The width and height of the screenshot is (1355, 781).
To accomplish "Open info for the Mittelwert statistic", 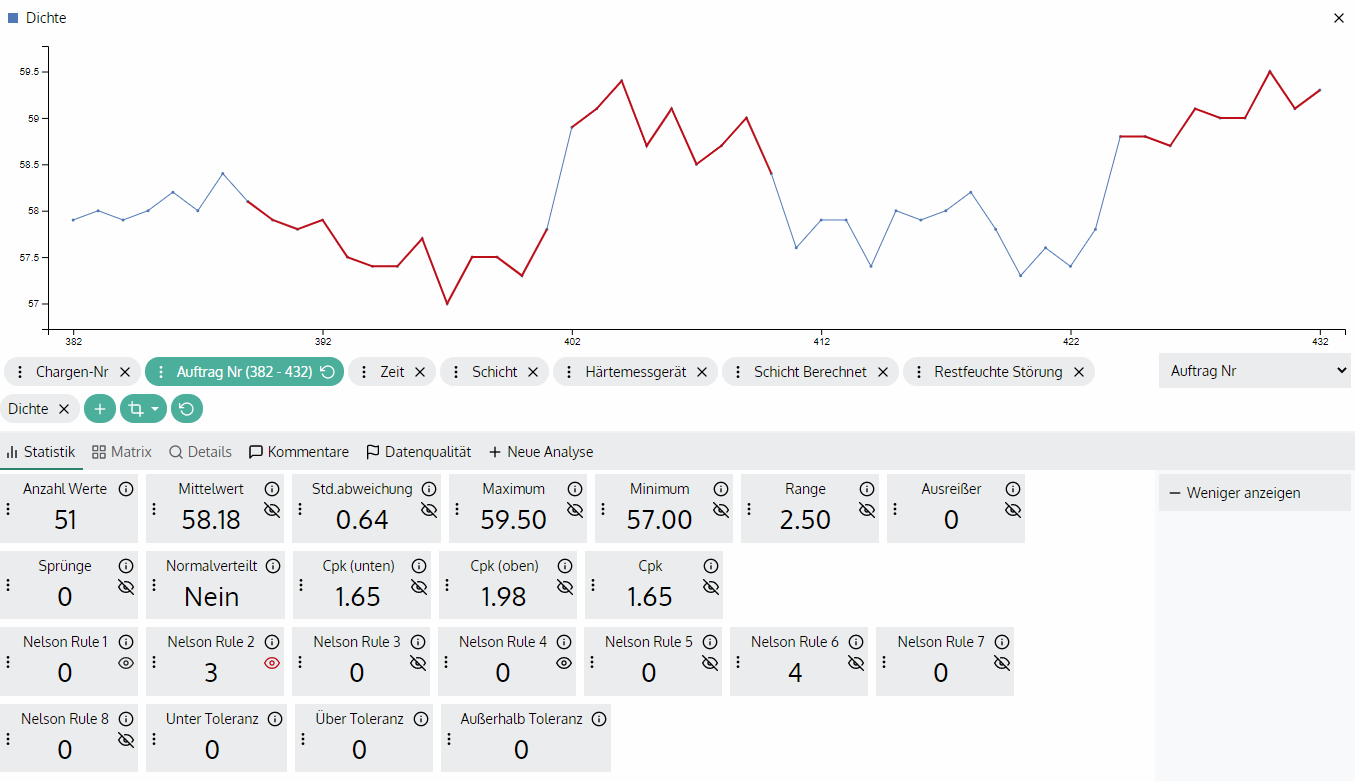I will (272, 489).
